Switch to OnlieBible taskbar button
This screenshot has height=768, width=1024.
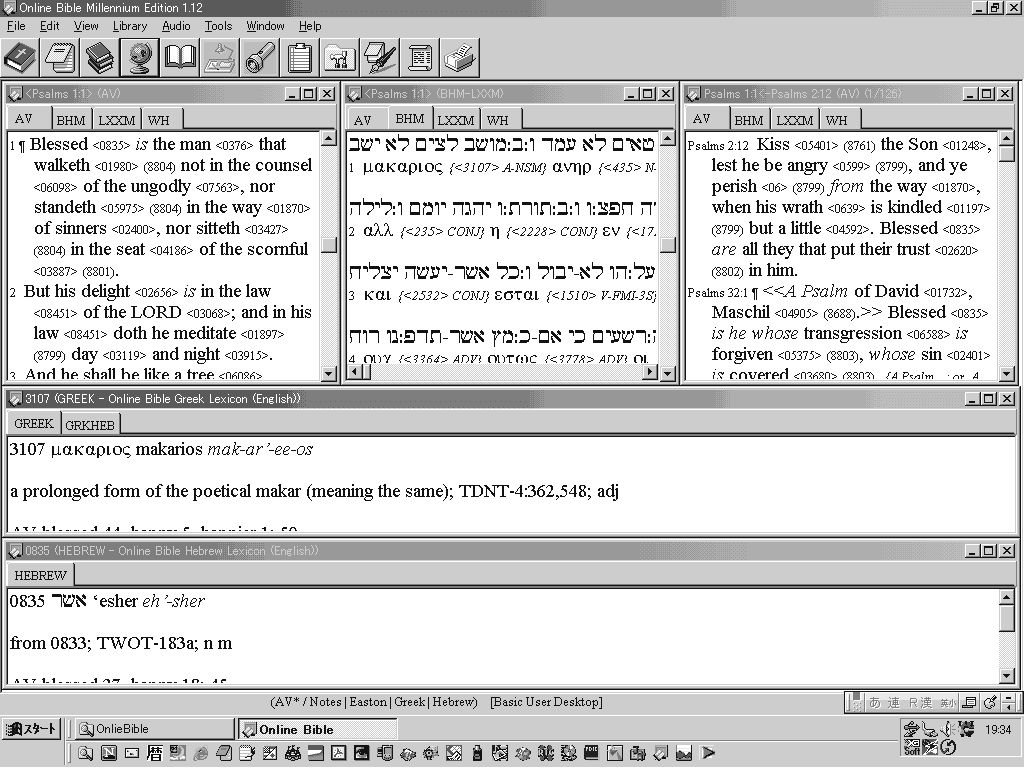153,729
